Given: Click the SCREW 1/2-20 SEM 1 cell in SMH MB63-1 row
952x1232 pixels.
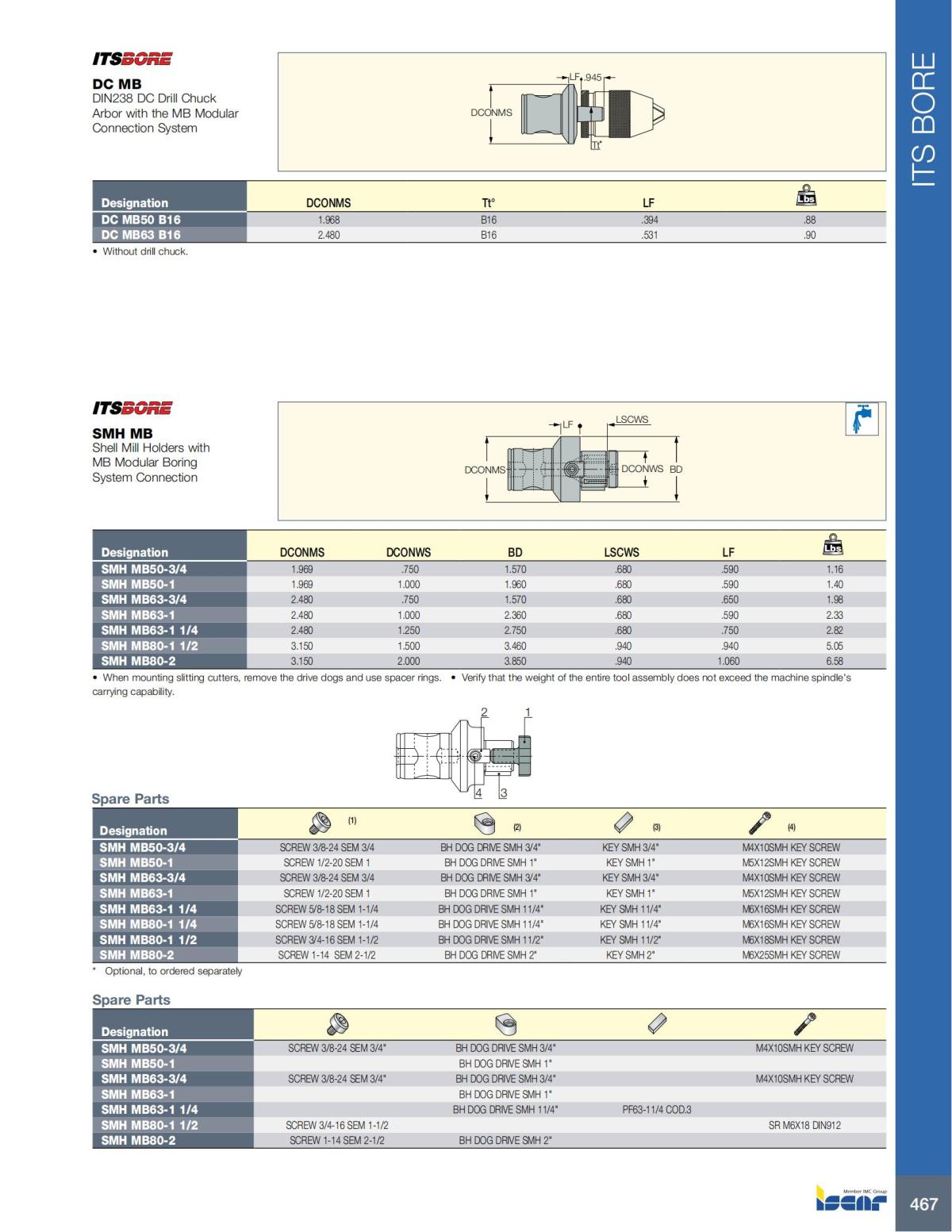Looking at the screenshot, I should [327, 893].
